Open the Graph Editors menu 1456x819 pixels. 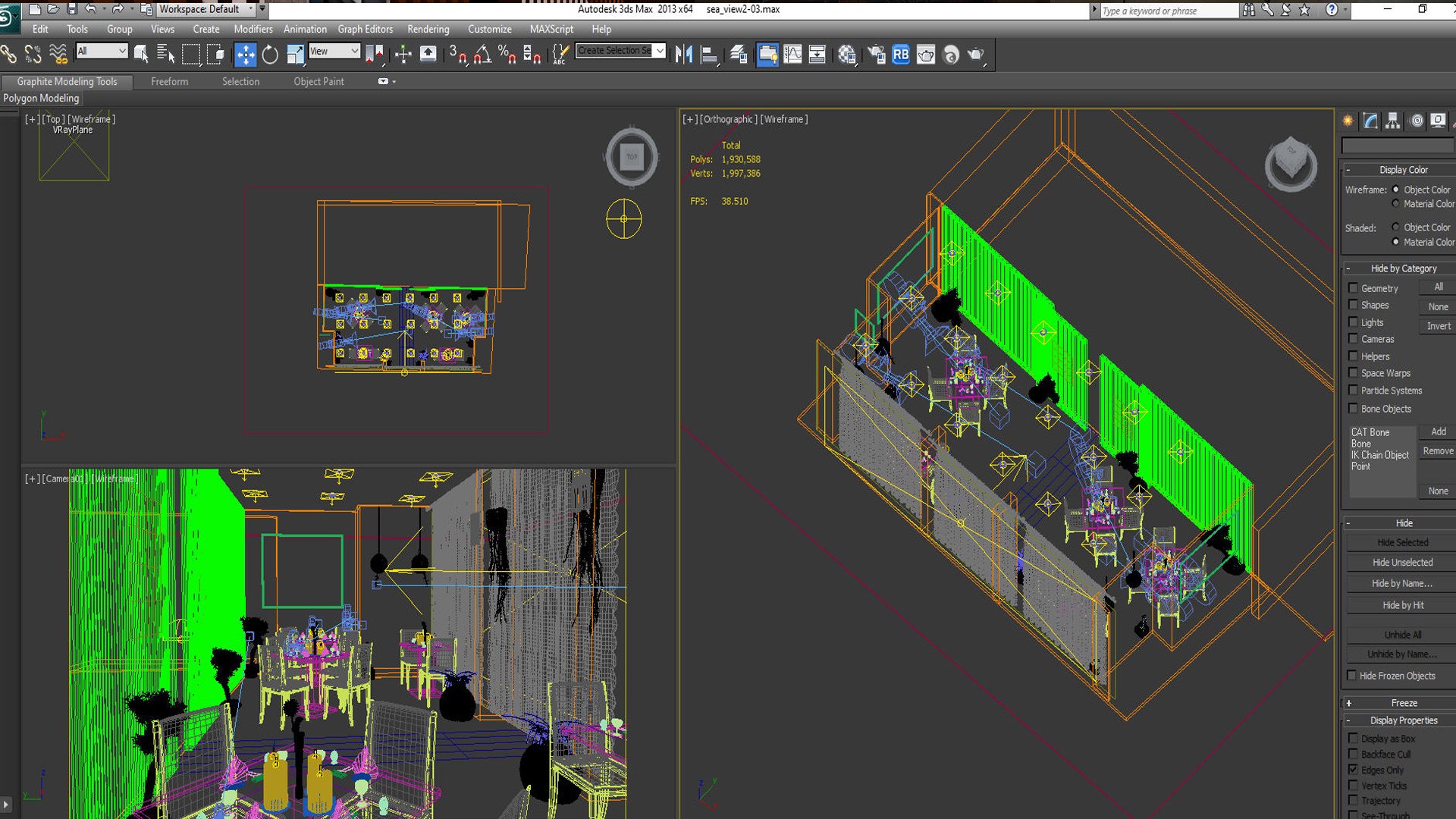coord(366,29)
